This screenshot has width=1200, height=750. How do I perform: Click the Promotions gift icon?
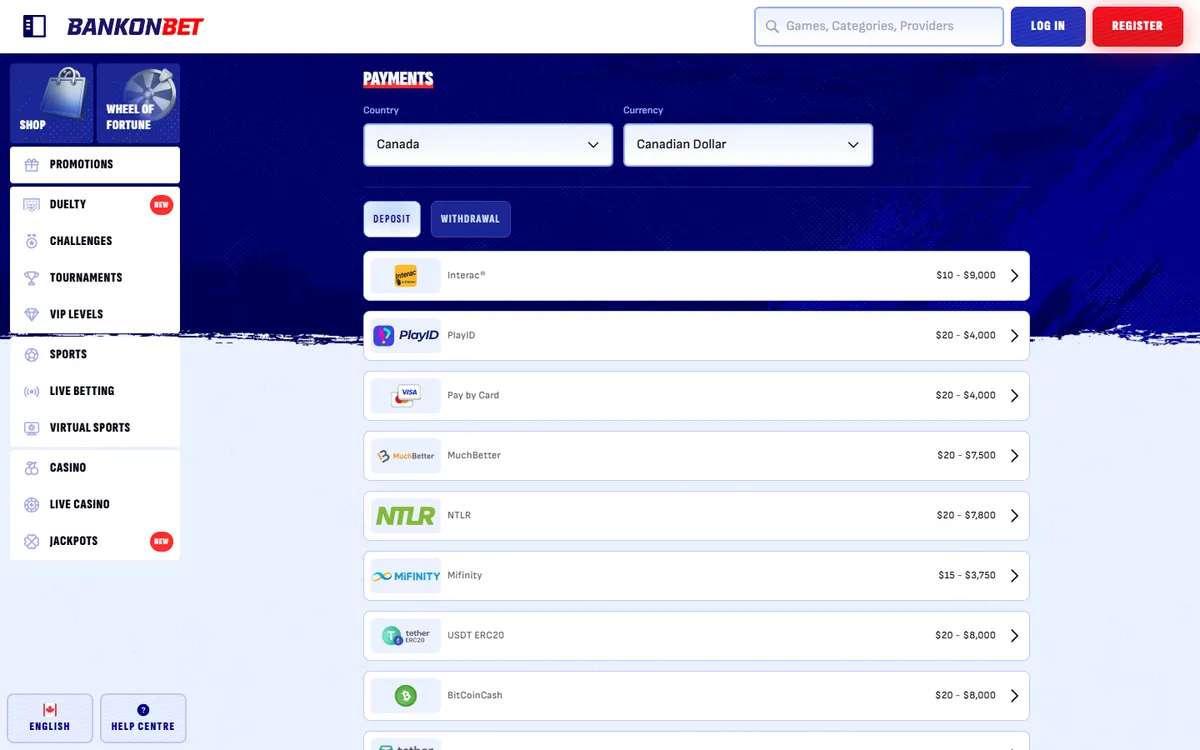[31, 165]
